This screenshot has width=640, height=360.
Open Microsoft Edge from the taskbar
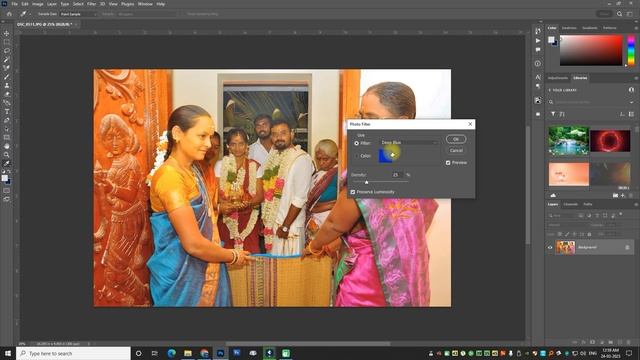point(171,353)
